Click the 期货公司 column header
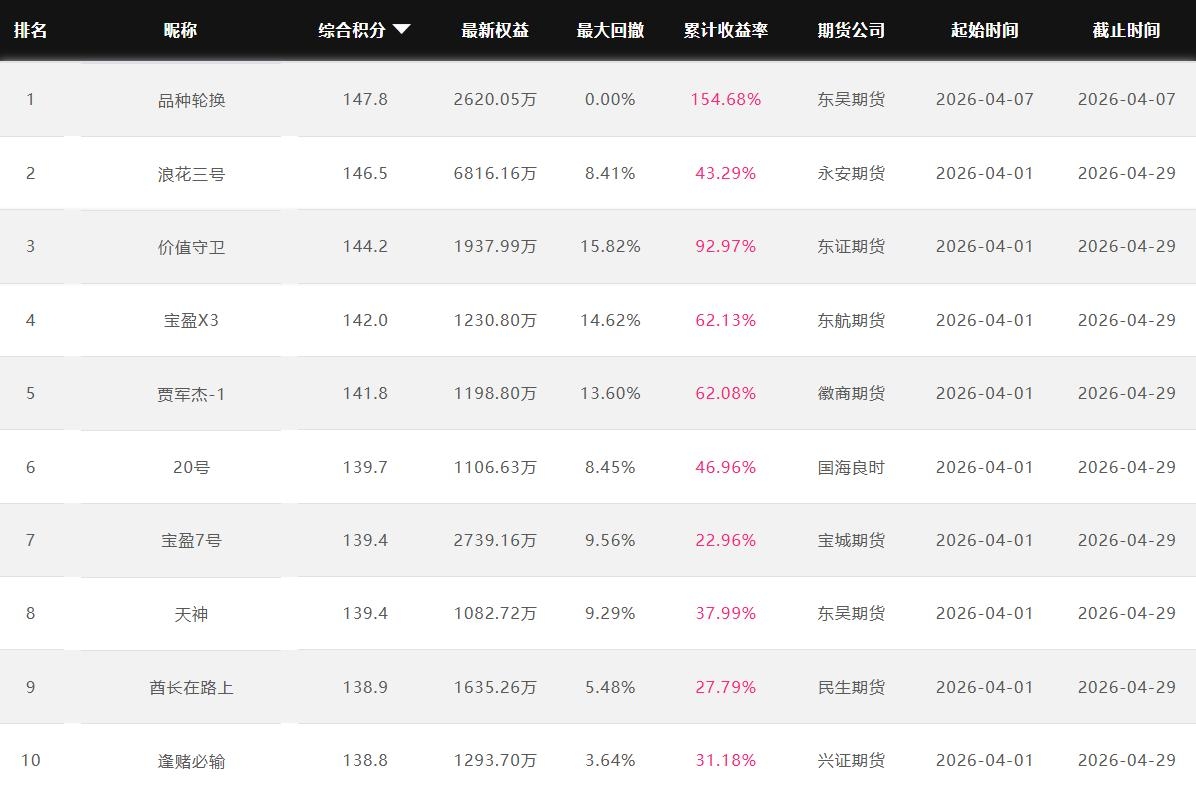 851,30
